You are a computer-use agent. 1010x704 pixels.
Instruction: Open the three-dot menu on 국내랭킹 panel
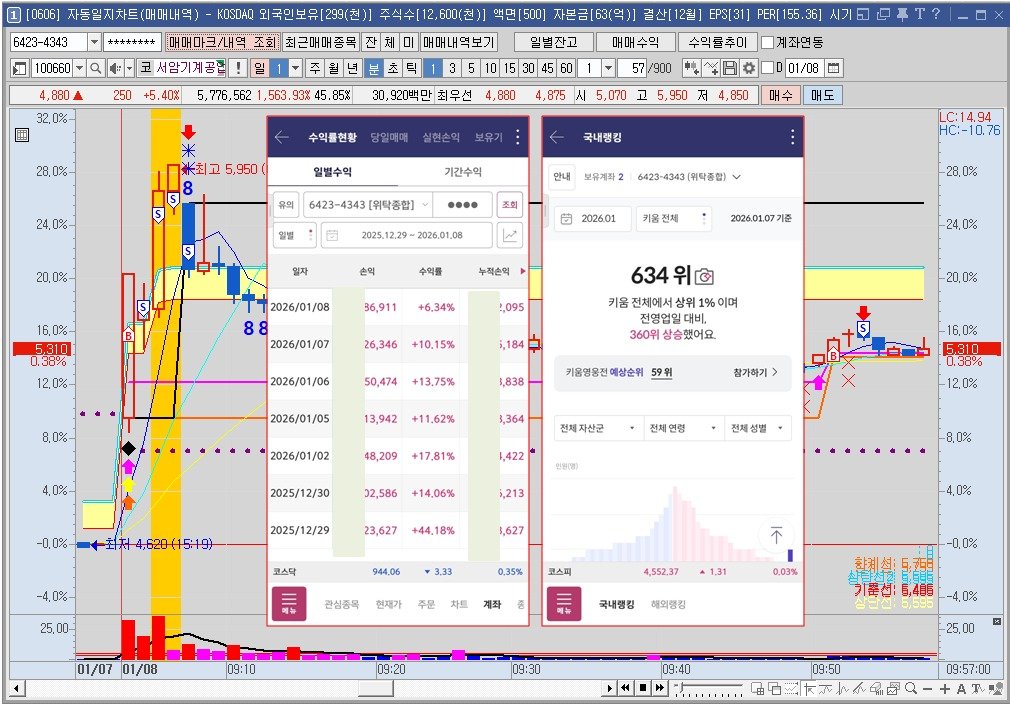[x=792, y=137]
